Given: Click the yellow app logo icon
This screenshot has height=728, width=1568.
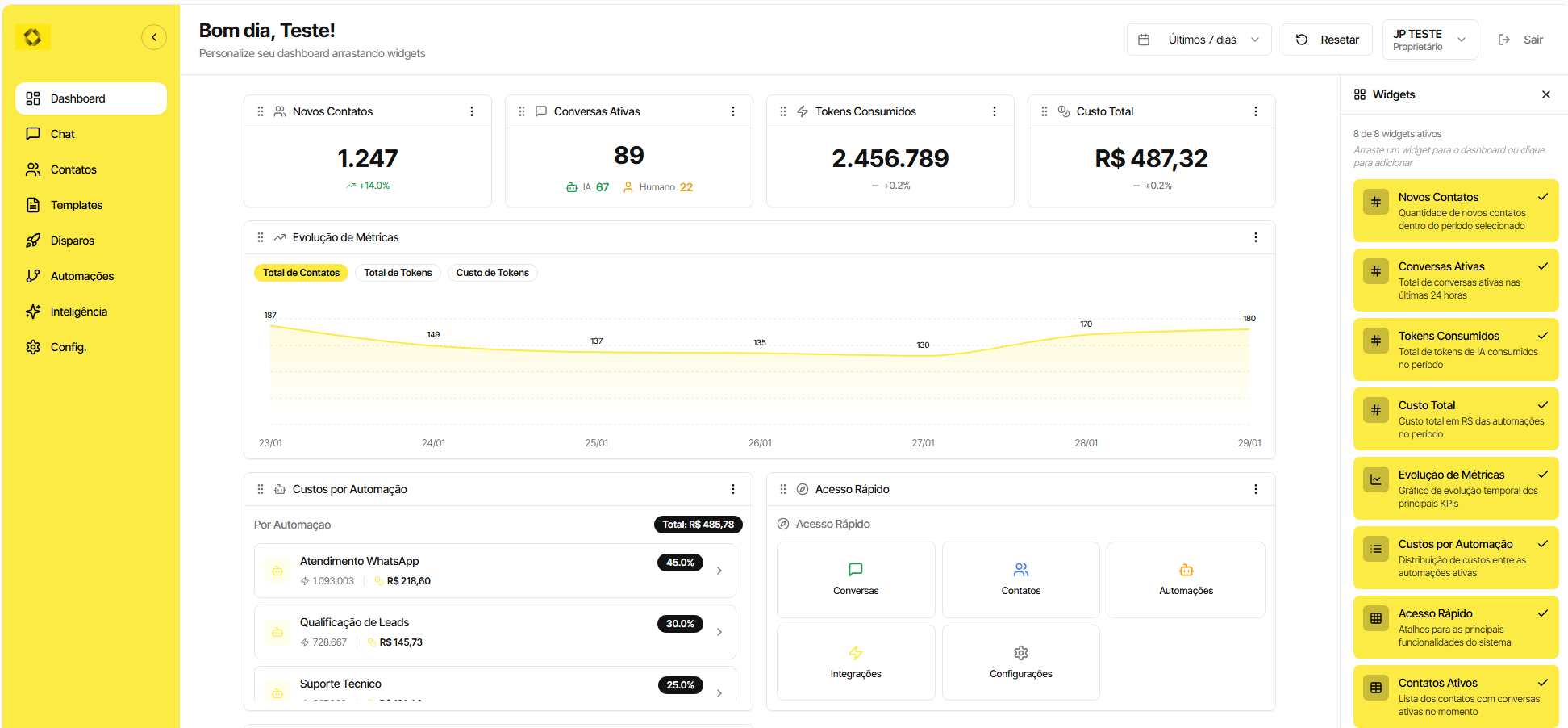Looking at the screenshot, I should tap(32, 37).
